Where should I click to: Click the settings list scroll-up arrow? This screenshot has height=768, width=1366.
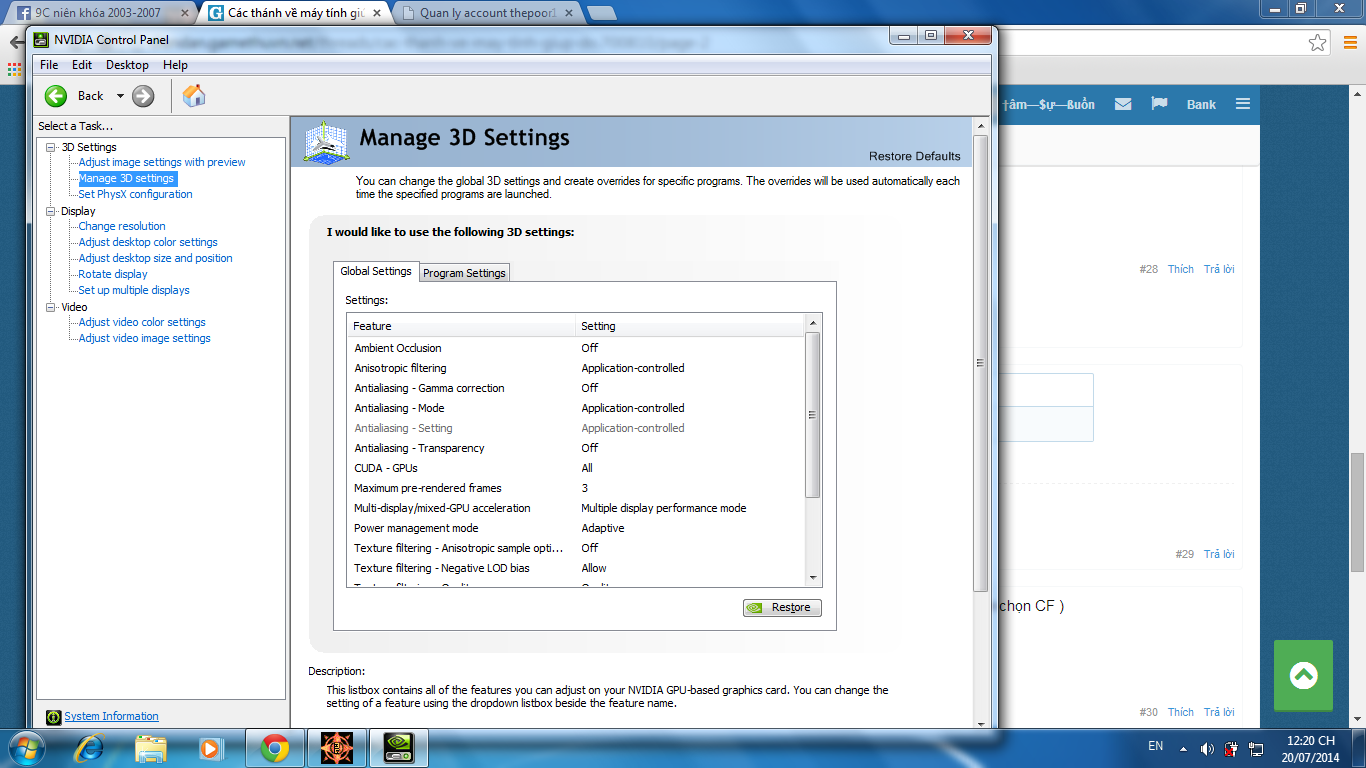point(813,323)
